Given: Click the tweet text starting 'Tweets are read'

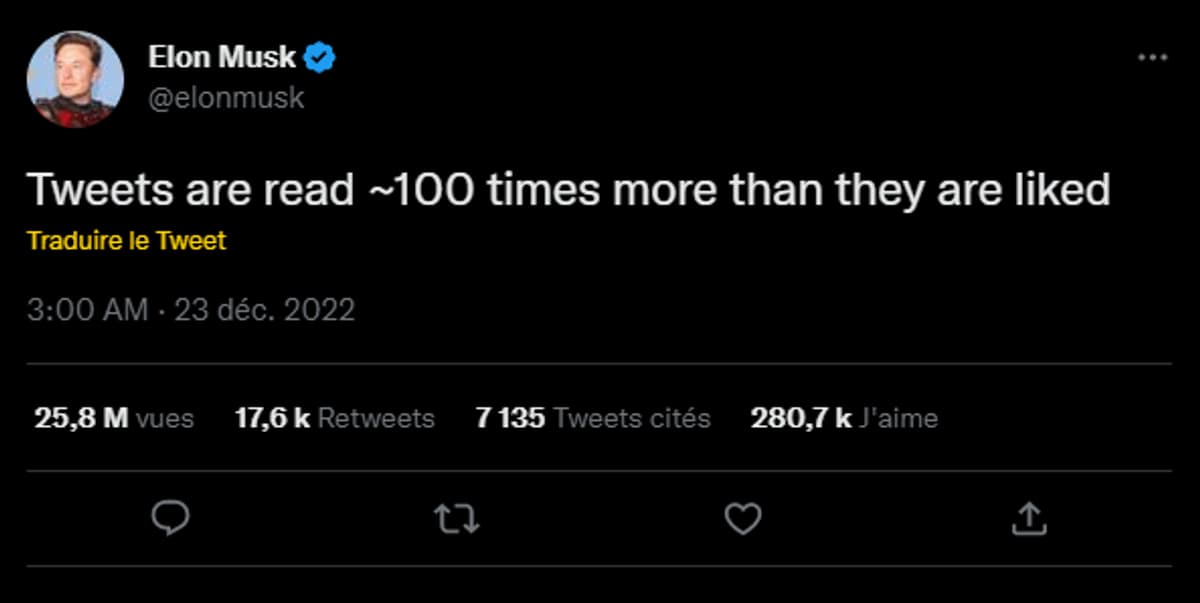Looking at the screenshot, I should (x=569, y=189).
